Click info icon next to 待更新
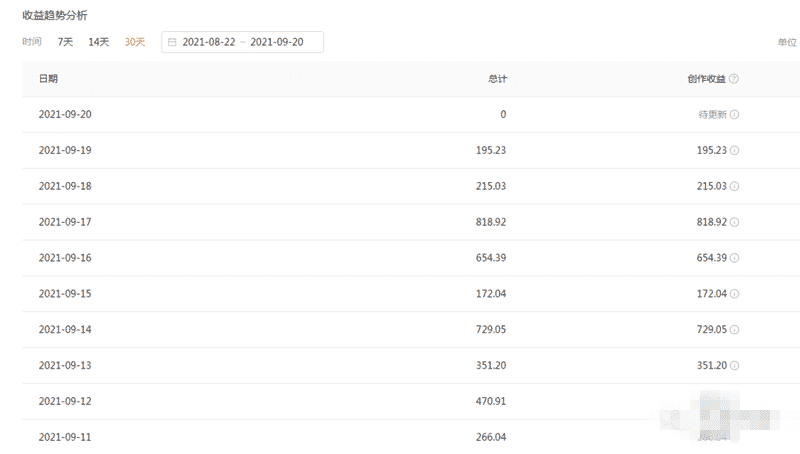Screen dimensions: 800x454 click(x=734, y=114)
